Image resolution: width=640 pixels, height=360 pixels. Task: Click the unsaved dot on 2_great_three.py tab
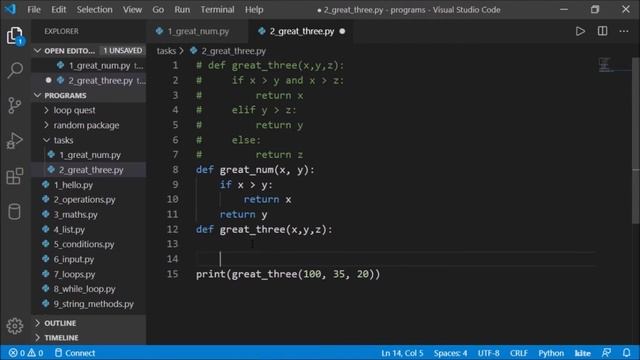342,31
